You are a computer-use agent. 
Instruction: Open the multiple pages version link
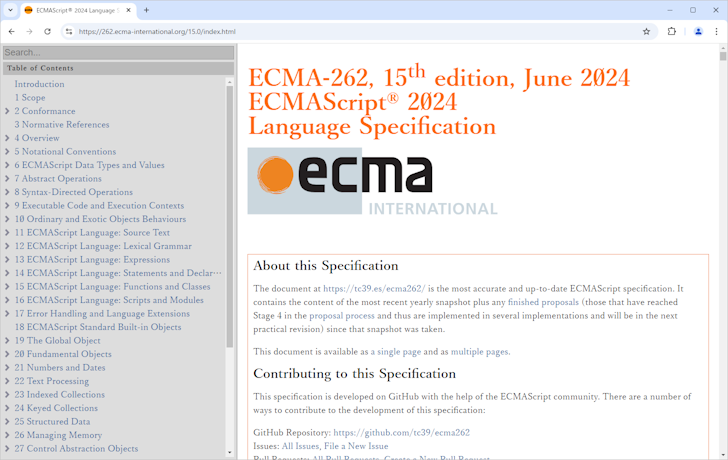[480, 351]
